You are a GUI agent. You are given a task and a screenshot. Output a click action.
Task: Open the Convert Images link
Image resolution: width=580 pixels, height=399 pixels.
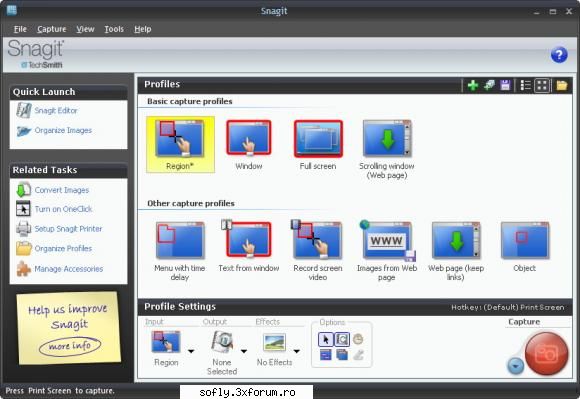(x=62, y=190)
